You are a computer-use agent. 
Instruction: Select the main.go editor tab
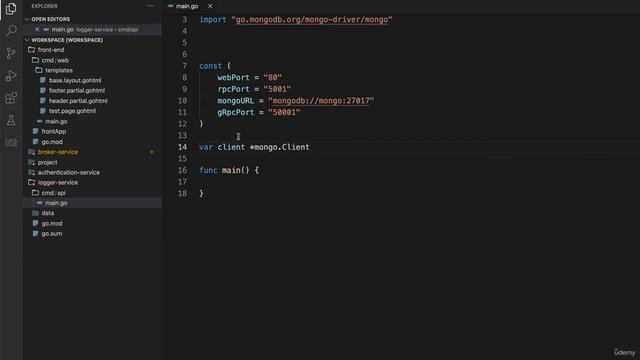point(187,6)
